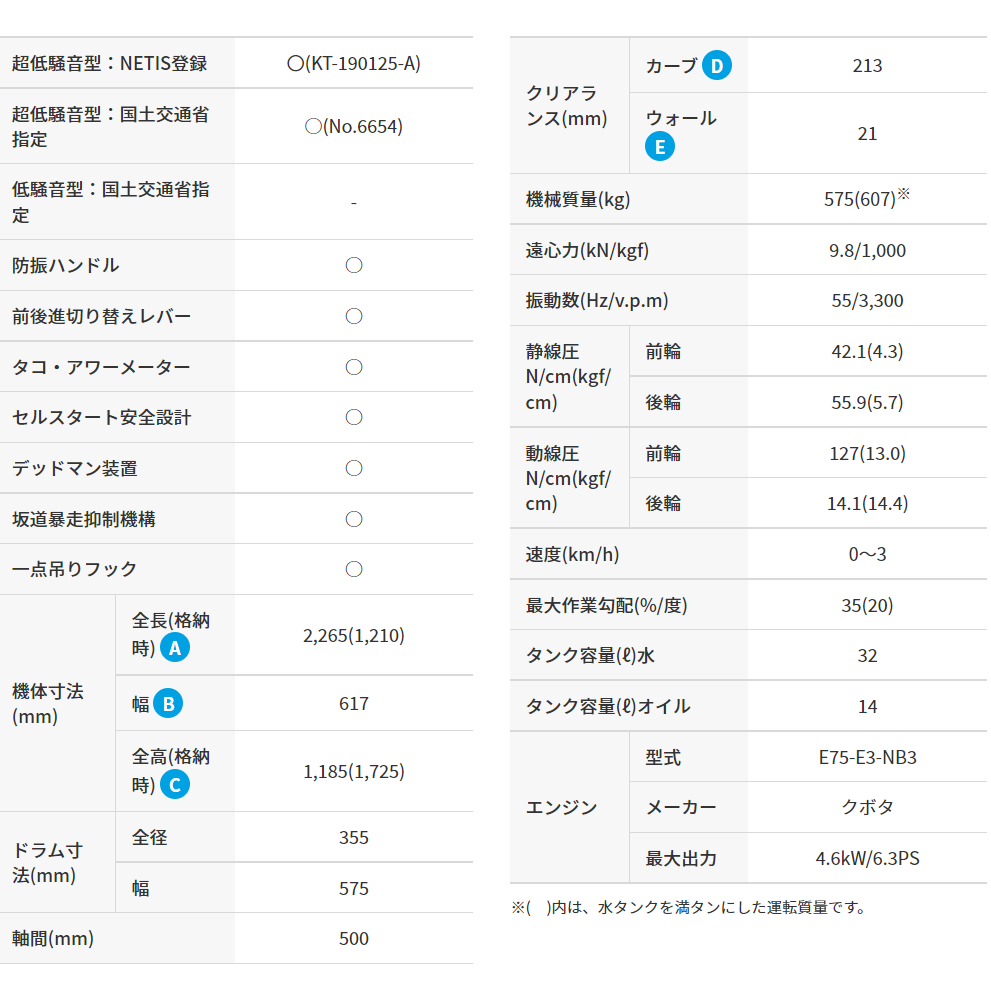This screenshot has width=991, height=991.
Task: Click the circle mark for 坂道暴走抑制機構
Action: click(x=353, y=519)
